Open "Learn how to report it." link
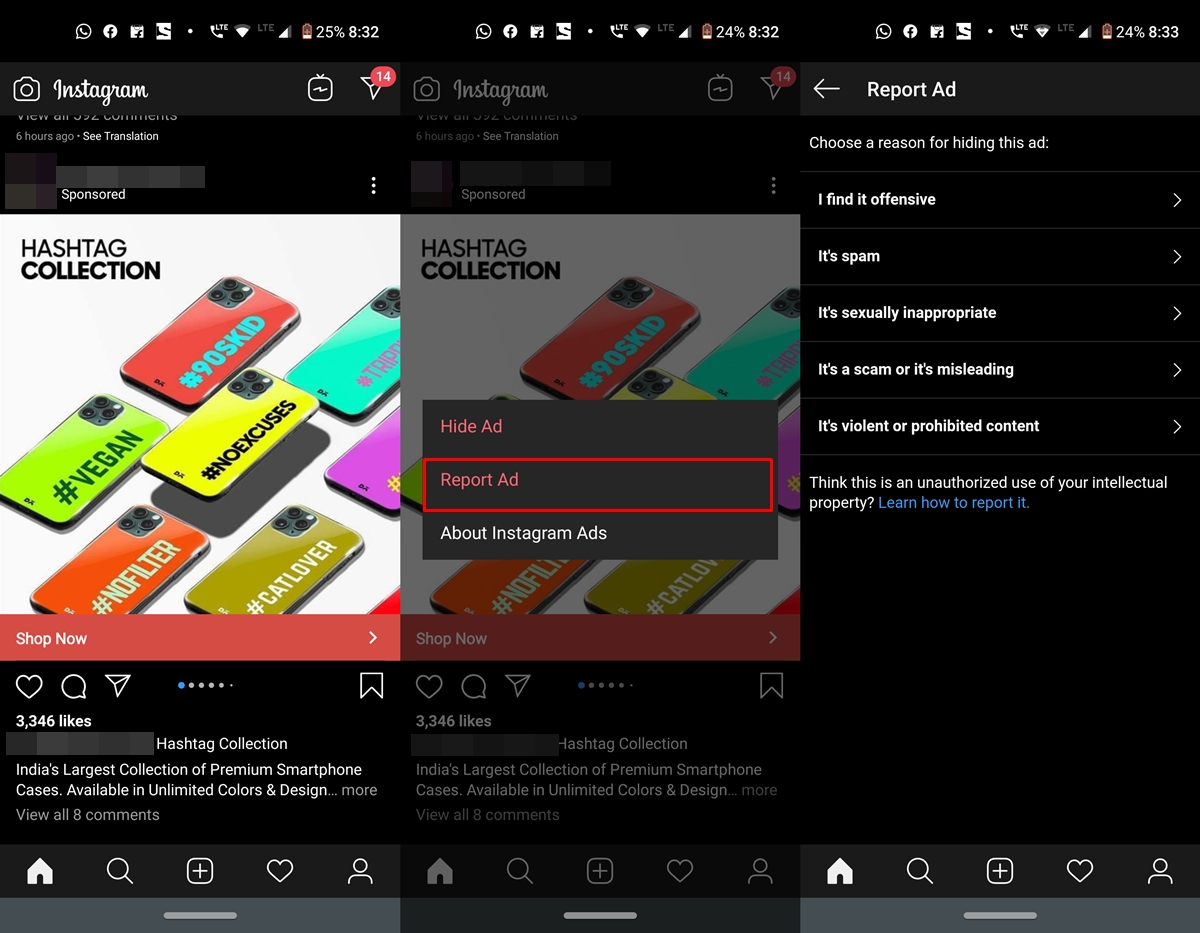The image size is (1200, 933). click(x=954, y=503)
